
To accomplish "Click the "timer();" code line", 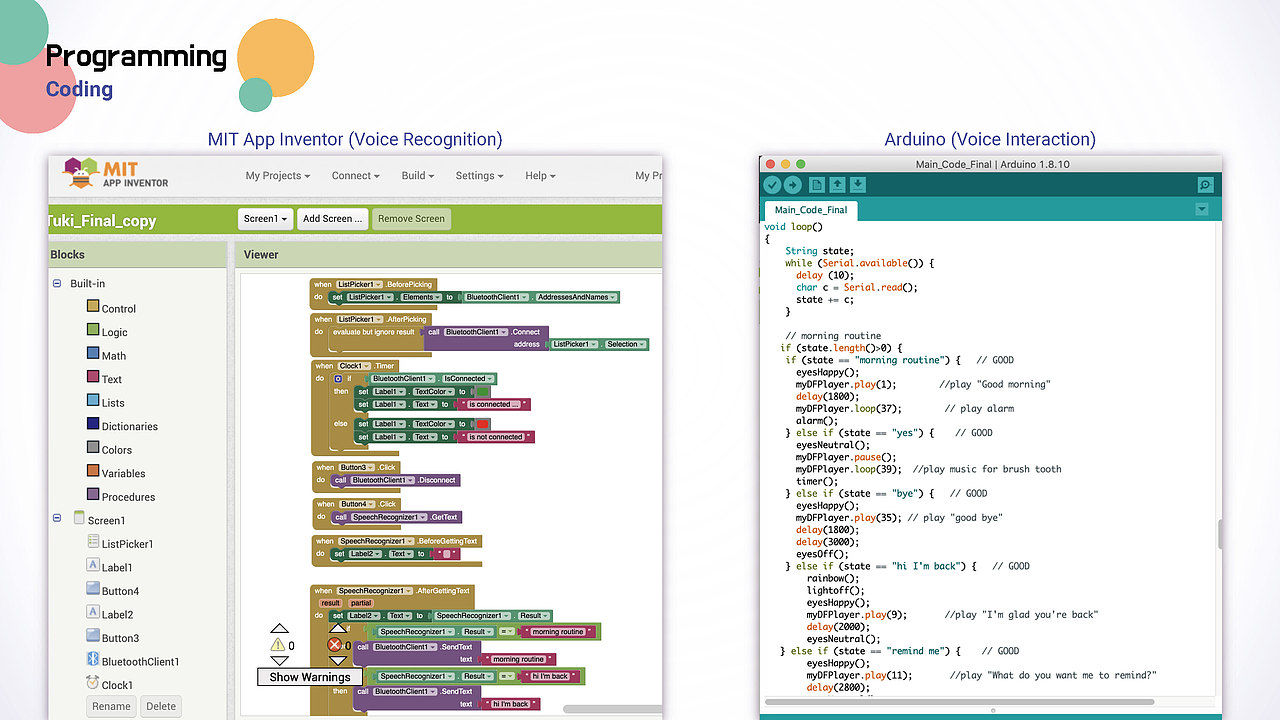I will tap(817, 481).
